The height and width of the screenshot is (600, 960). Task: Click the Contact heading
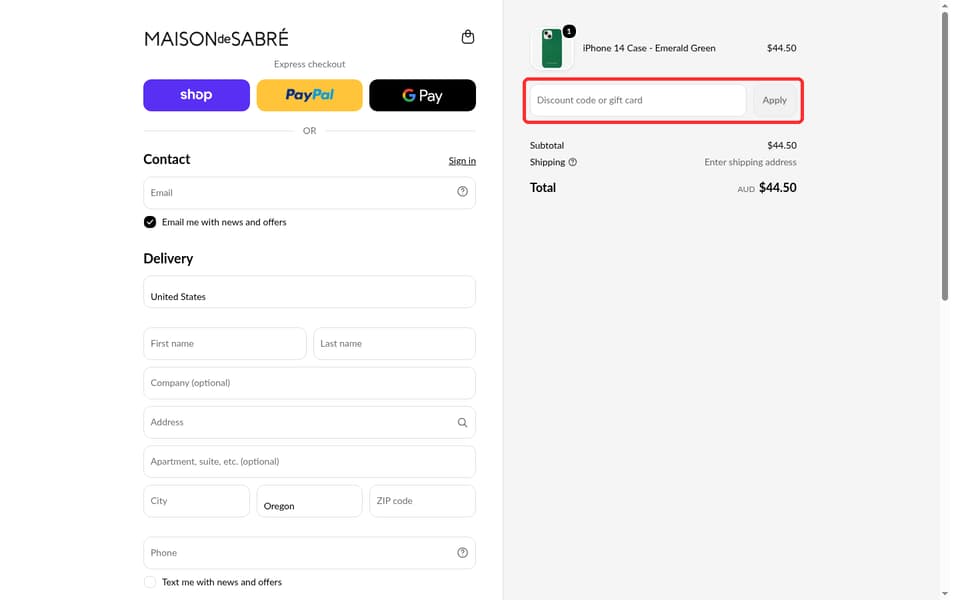[167, 159]
